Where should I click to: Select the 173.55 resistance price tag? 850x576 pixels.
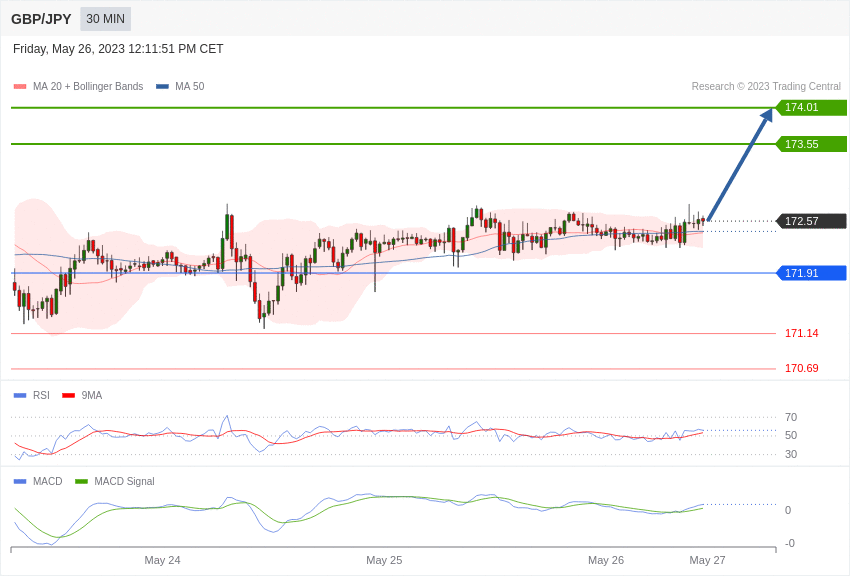click(812, 144)
